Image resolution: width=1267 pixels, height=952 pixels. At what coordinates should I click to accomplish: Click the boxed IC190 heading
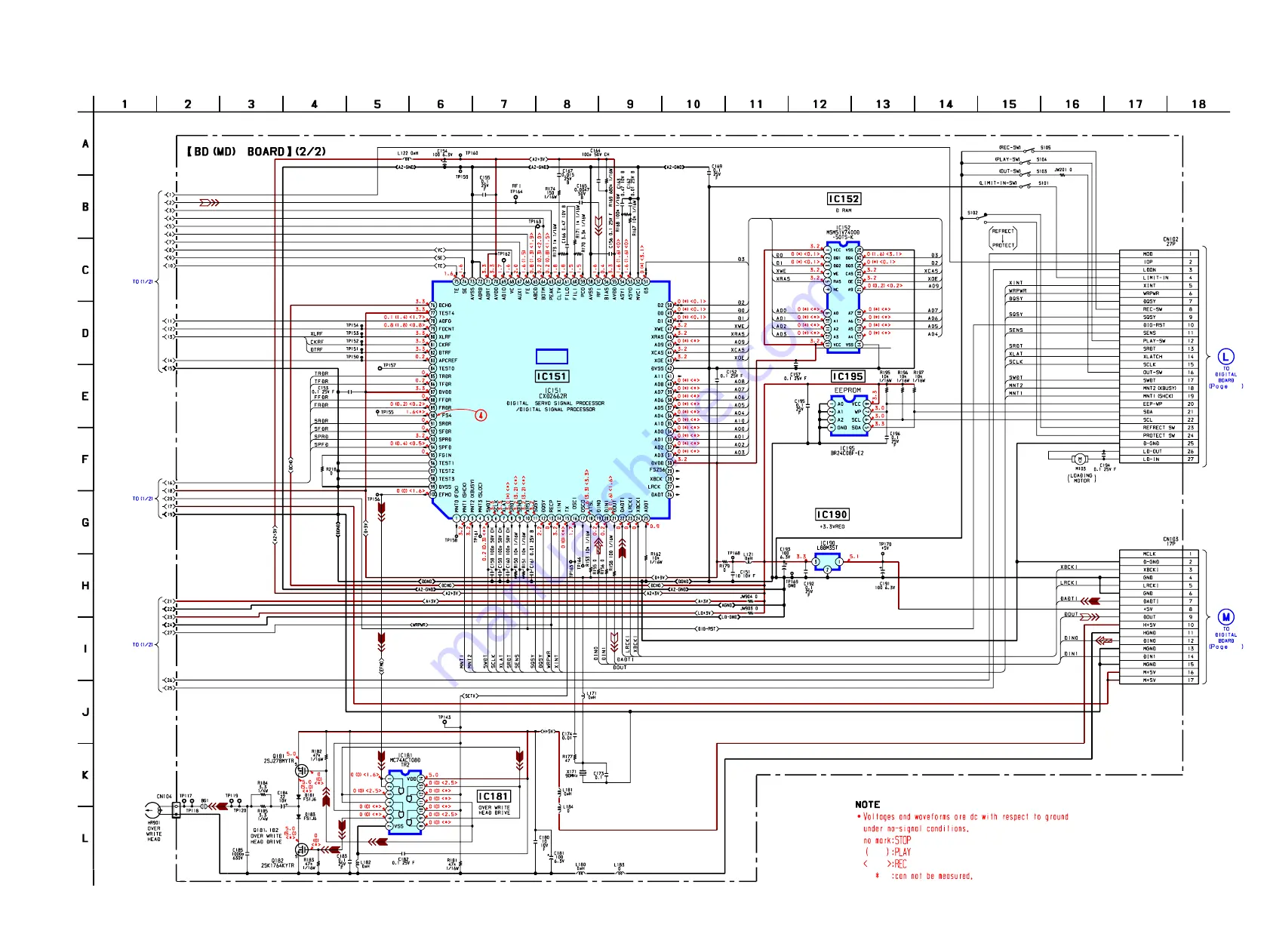pyautogui.click(x=832, y=514)
